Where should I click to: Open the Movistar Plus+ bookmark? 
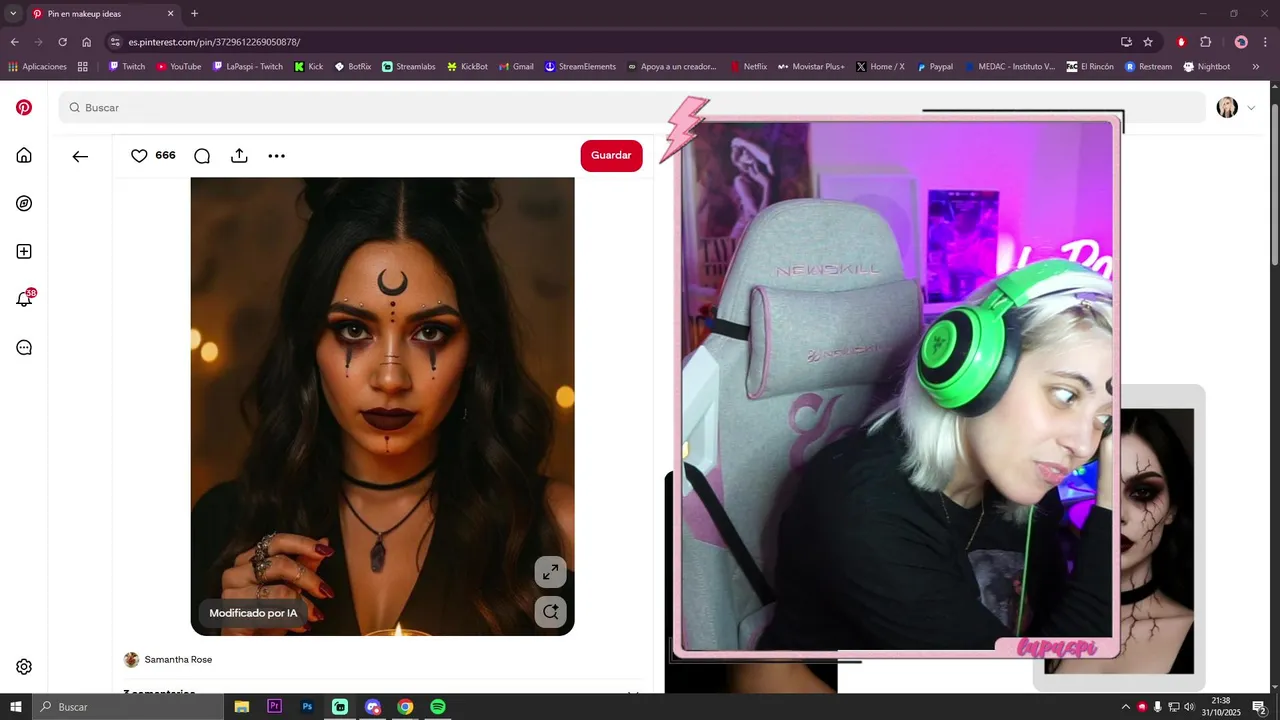click(x=811, y=67)
